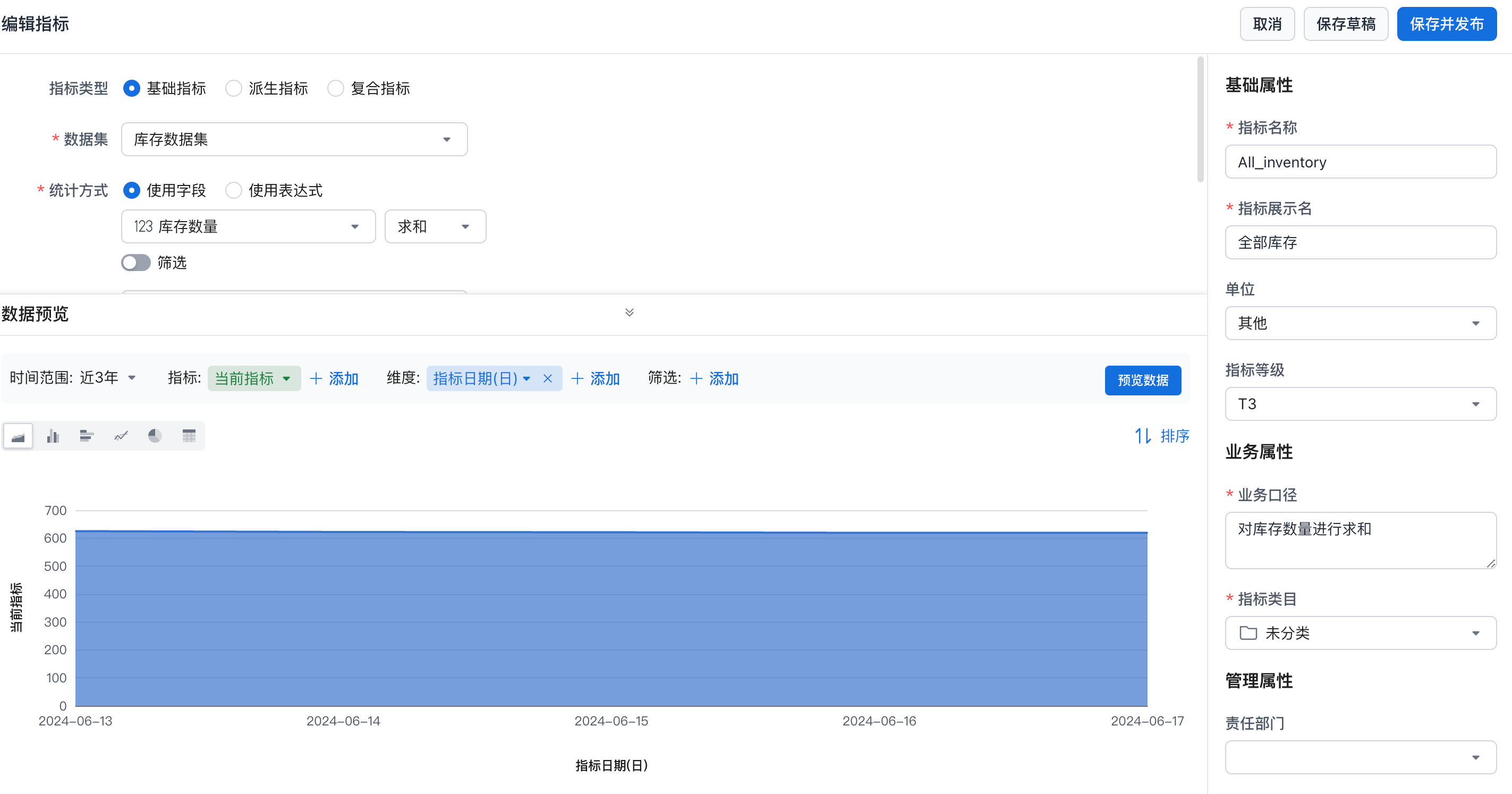Viewport: 1512px width, 794px height.
Task: Click the 排序 sort icon
Action: pos(1142,436)
